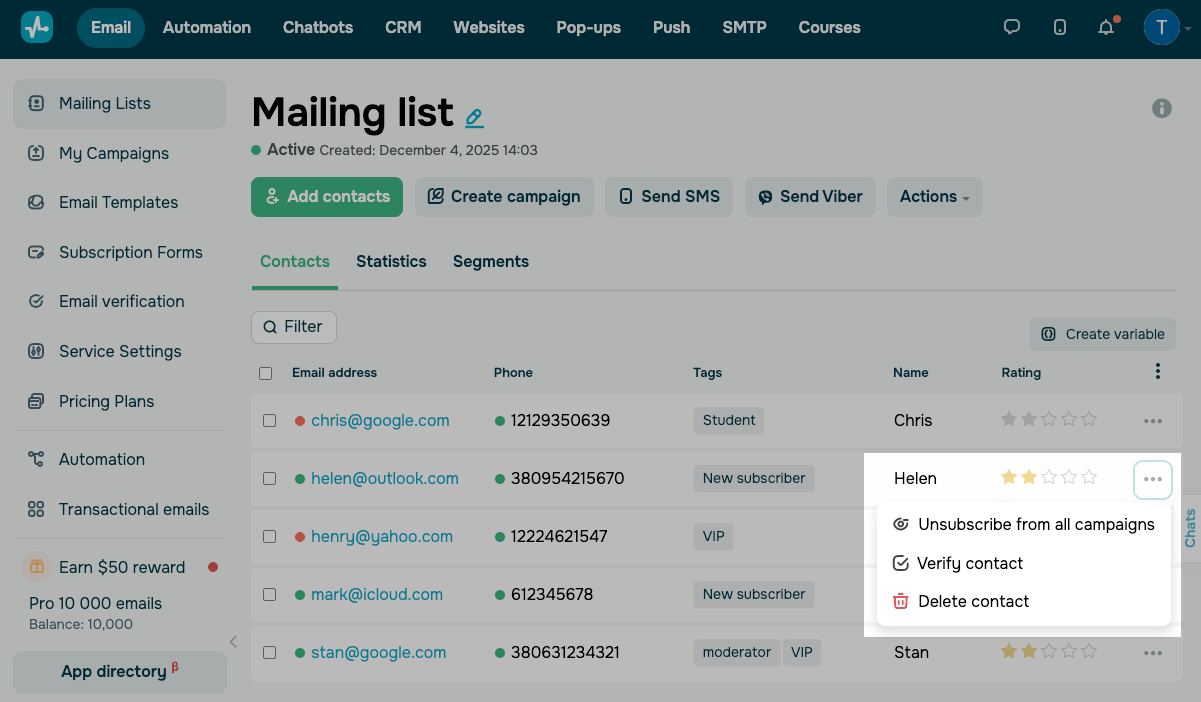Set Chris's rating to five stars
This screenshot has height=702, width=1201.
(x=1089, y=420)
